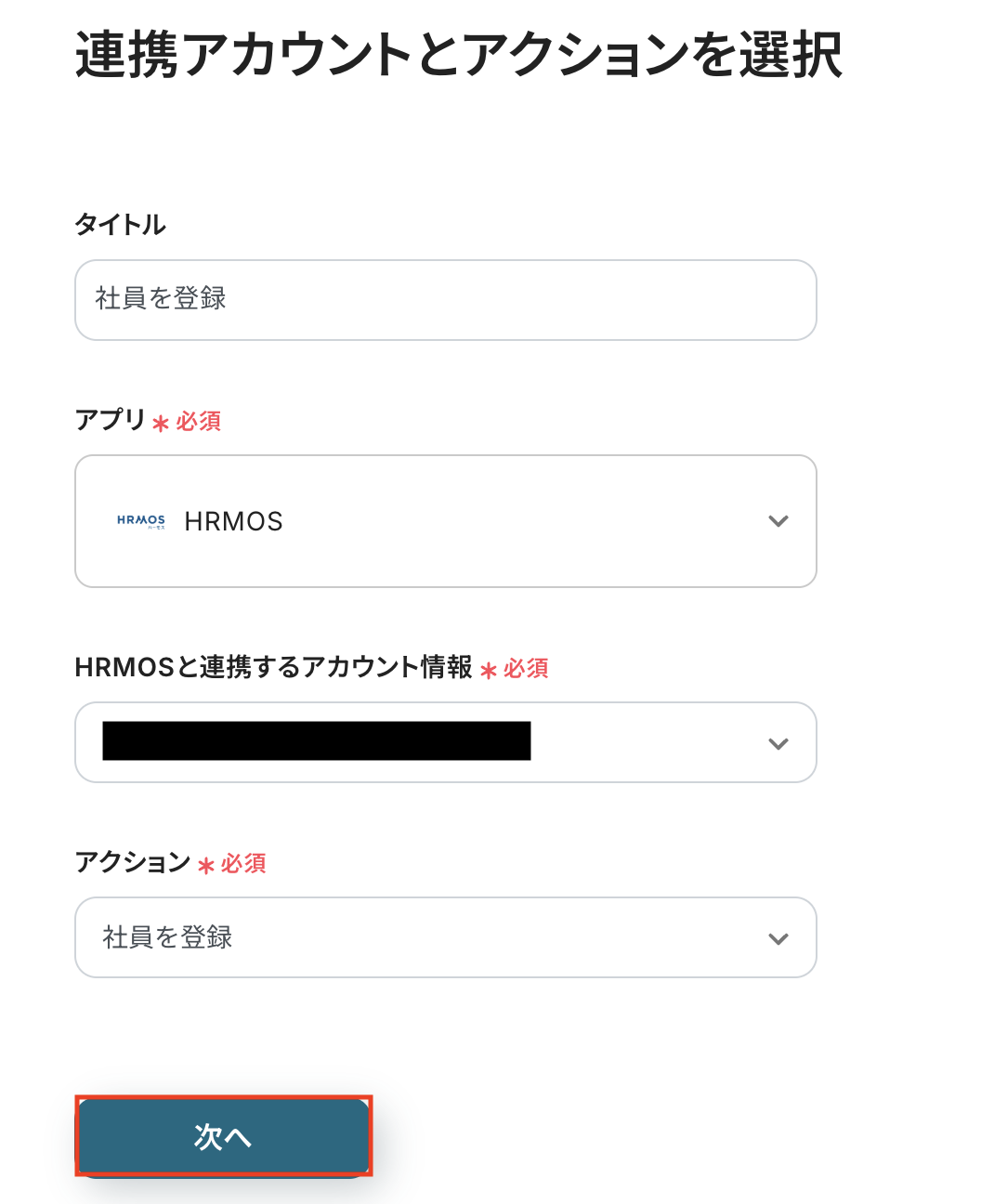Screen dimensions: 981x1204
Task: Click the HRMOSと連携するアカウント情報 label
Action: click(x=273, y=667)
